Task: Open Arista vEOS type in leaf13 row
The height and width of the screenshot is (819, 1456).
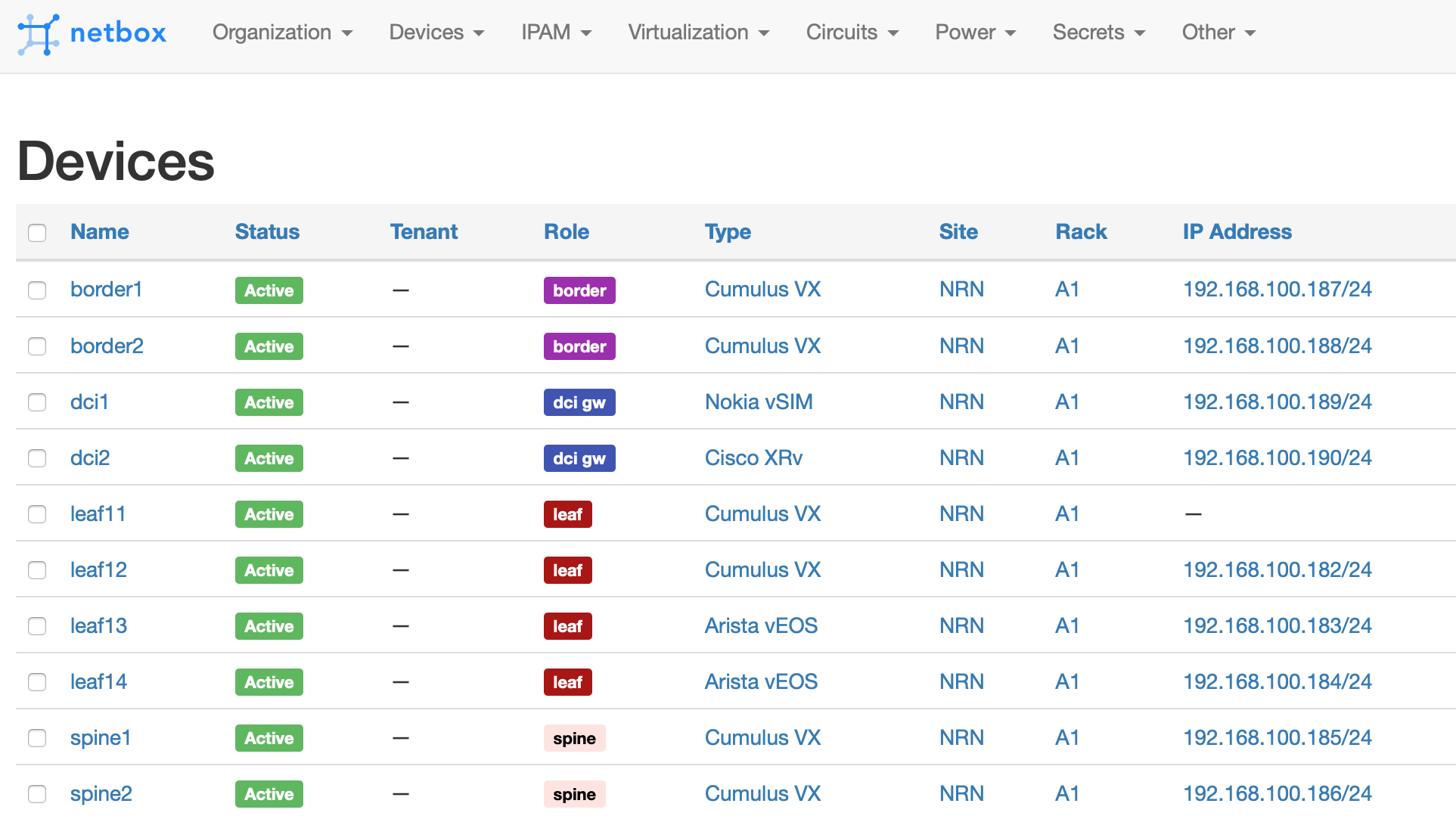Action: 761,625
